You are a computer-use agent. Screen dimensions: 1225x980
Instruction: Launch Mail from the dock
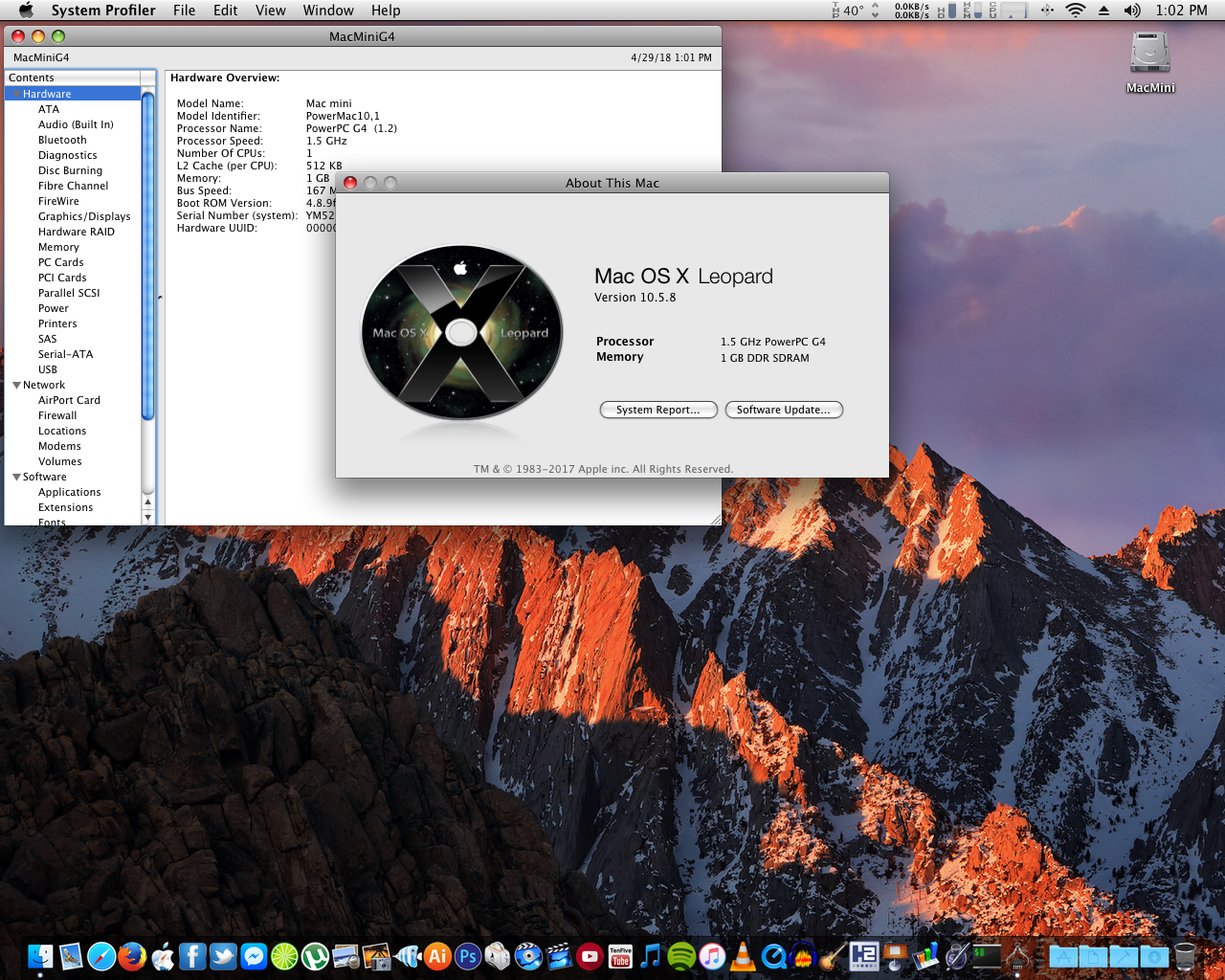(x=71, y=956)
